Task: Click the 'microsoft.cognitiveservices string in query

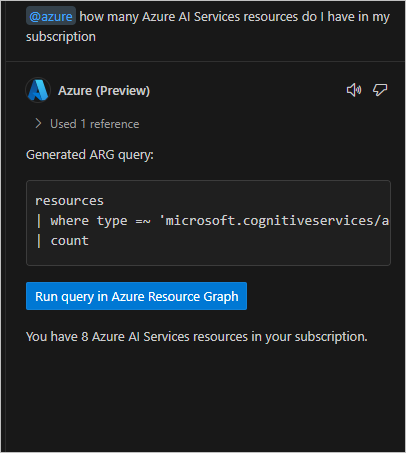Action: coord(274,221)
